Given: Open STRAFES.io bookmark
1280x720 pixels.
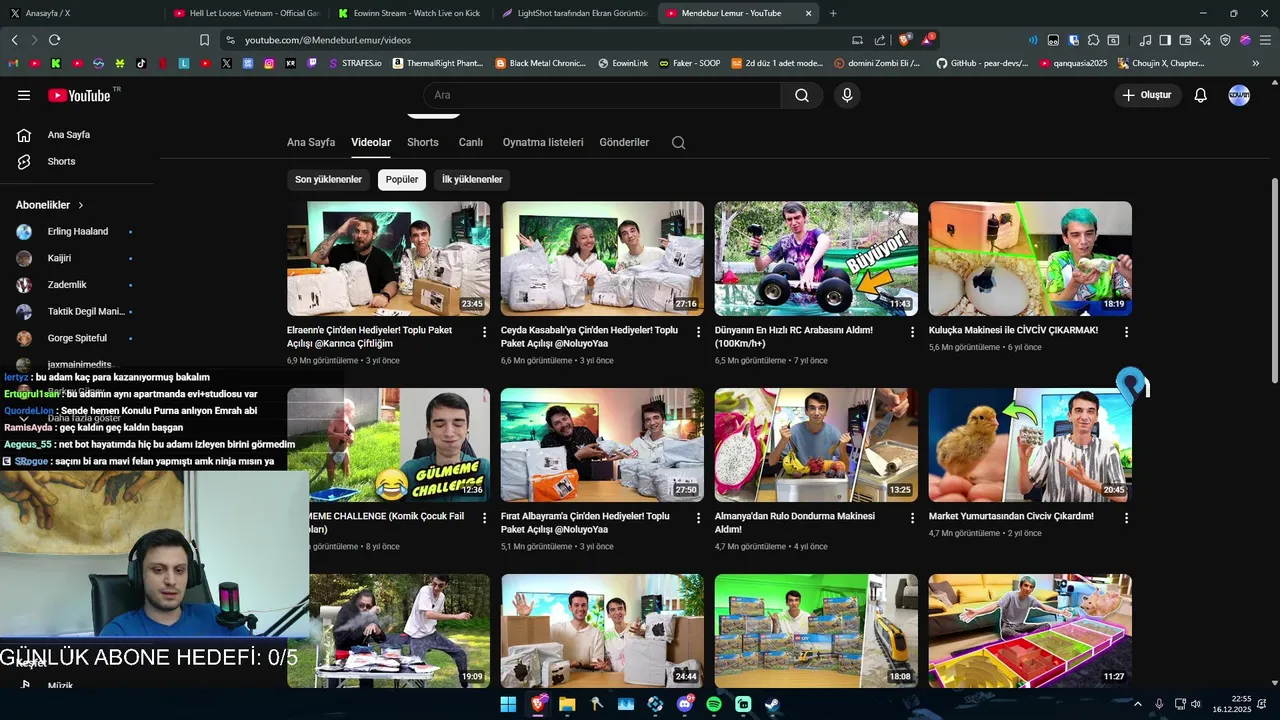Looking at the screenshot, I should [x=354, y=63].
